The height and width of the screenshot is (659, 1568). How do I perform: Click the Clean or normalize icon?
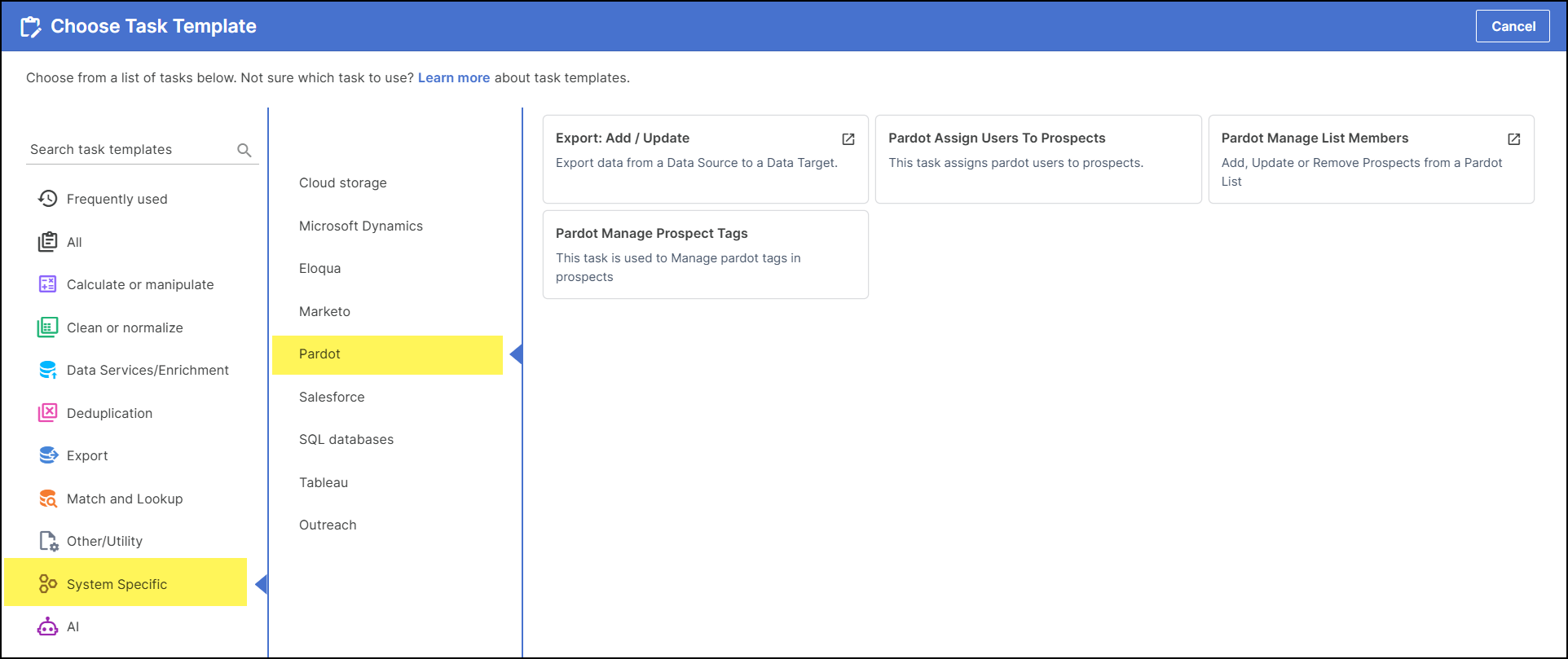[x=48, y=327]
